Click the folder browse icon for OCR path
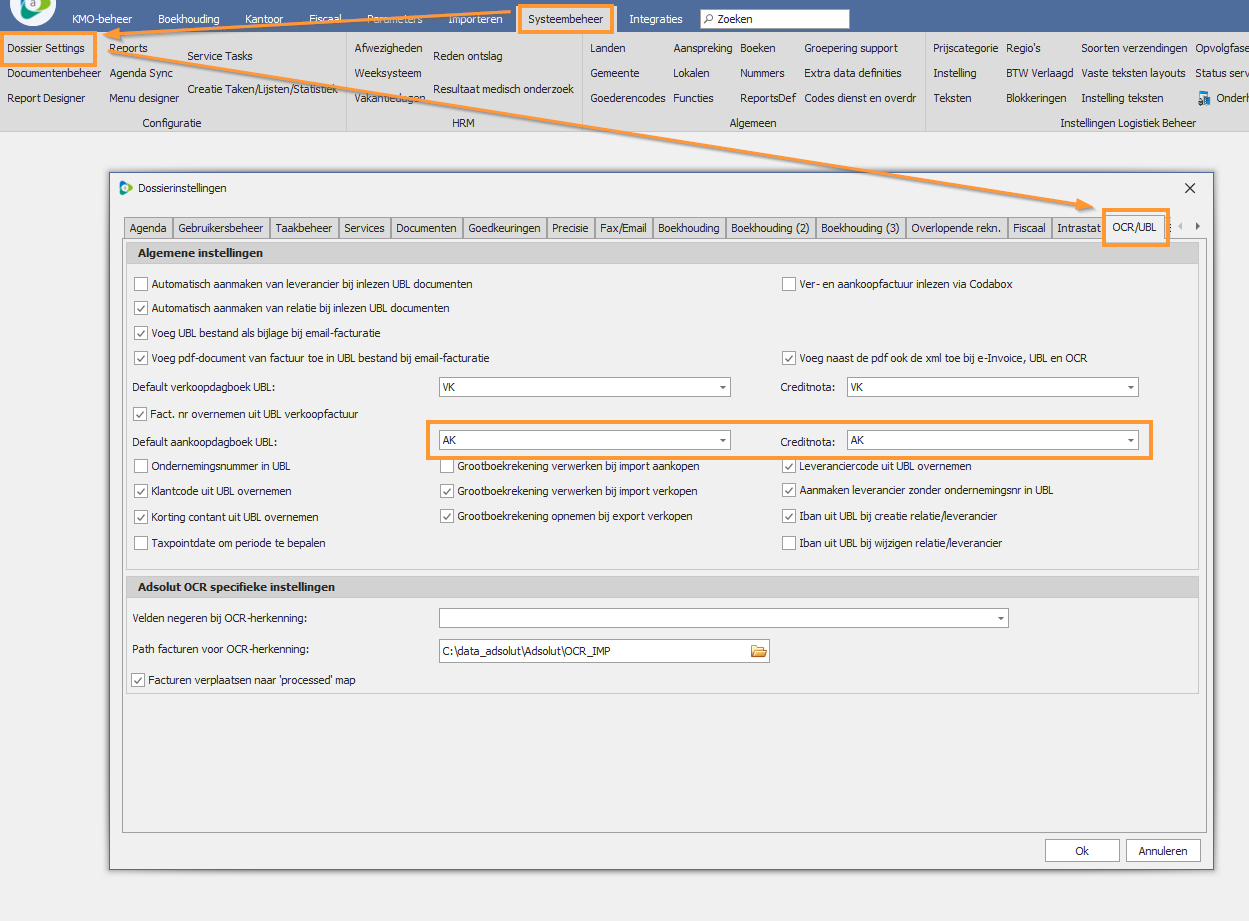1249x921 pixels. pos(758,652)
